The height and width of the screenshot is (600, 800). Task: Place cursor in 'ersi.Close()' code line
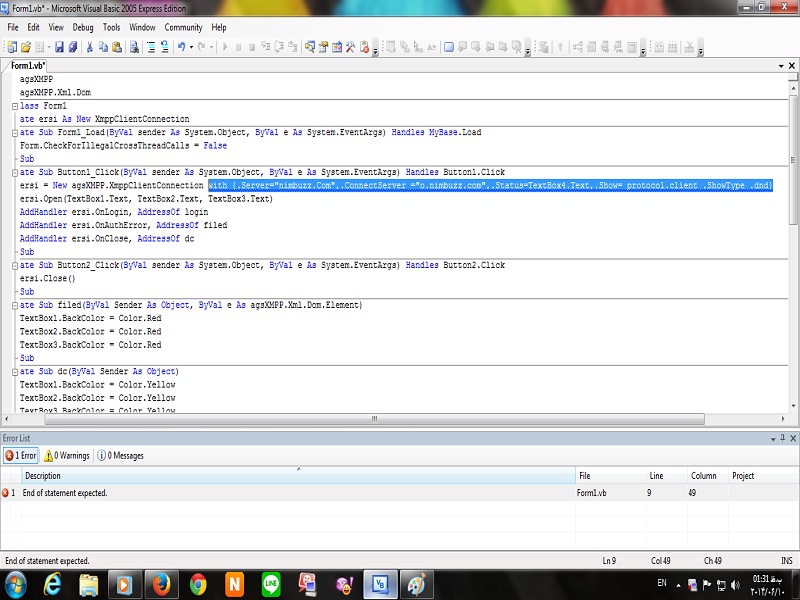[x=47, y=279]
